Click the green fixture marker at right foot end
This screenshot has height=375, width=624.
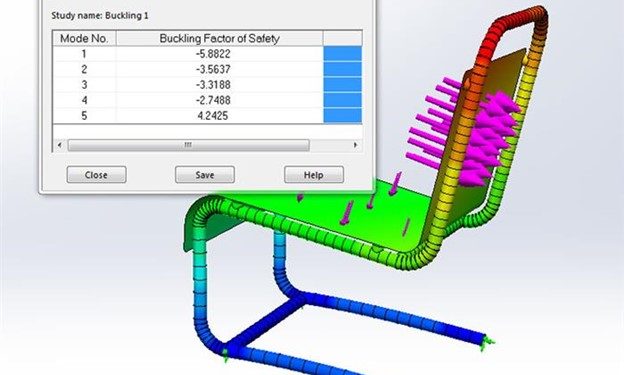point(488,342)
